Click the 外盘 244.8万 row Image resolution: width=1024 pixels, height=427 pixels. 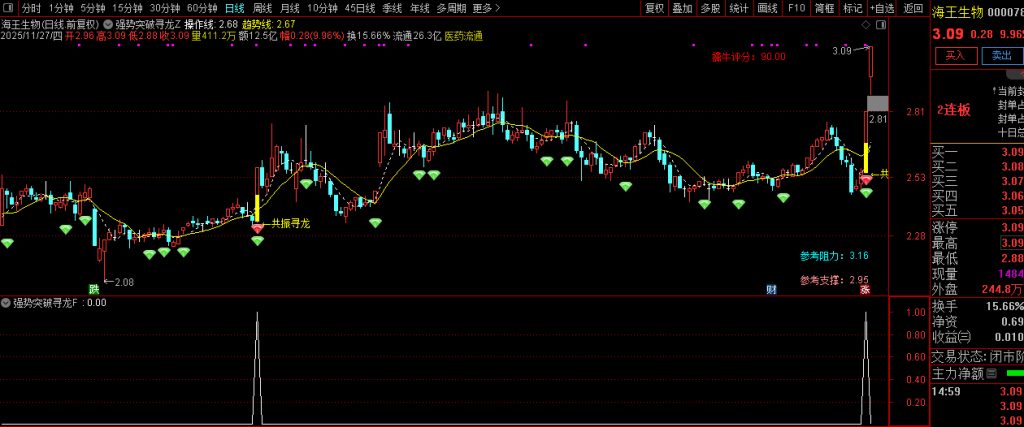point(977,289)
